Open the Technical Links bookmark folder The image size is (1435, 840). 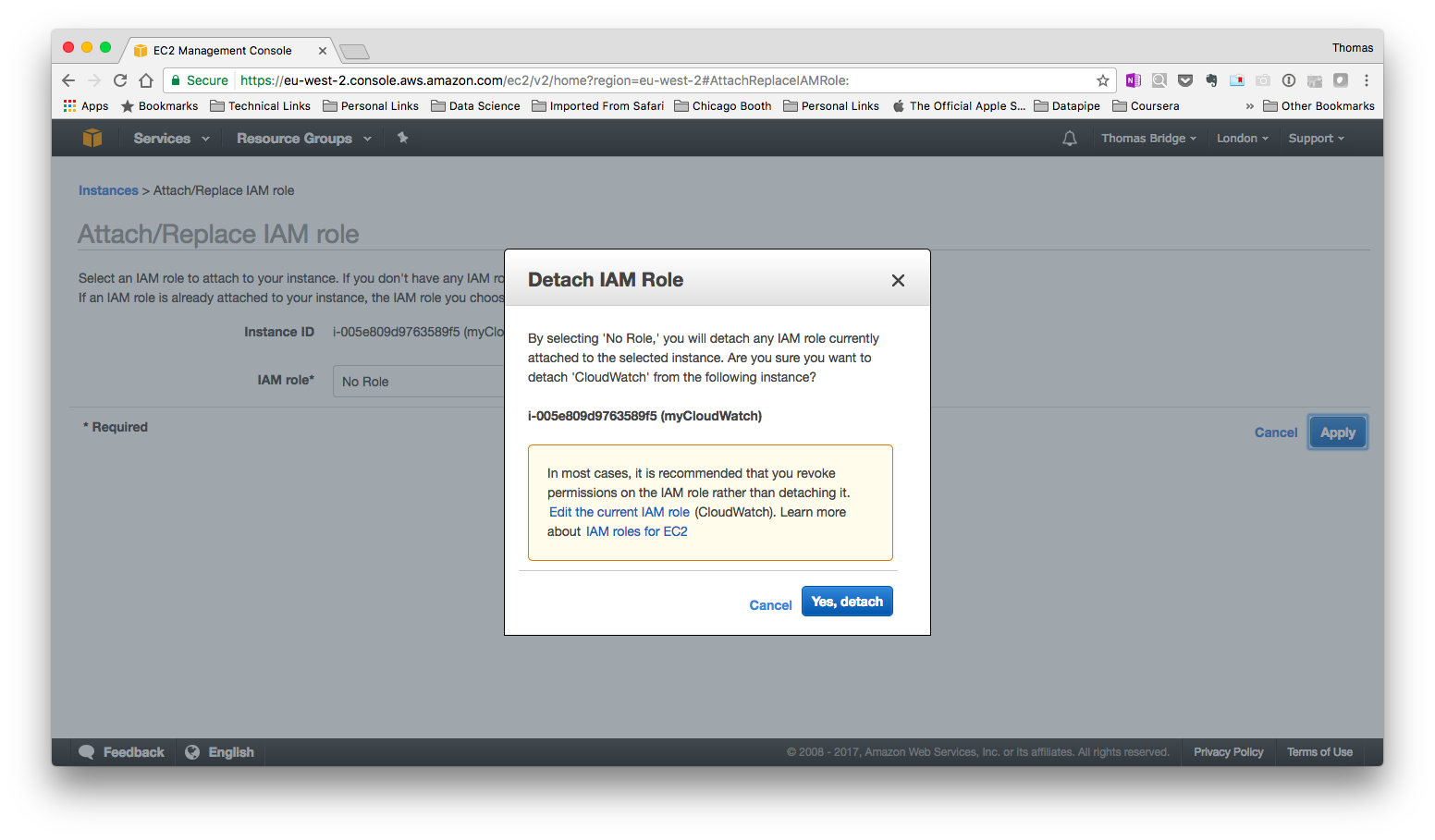click(261, 106)
